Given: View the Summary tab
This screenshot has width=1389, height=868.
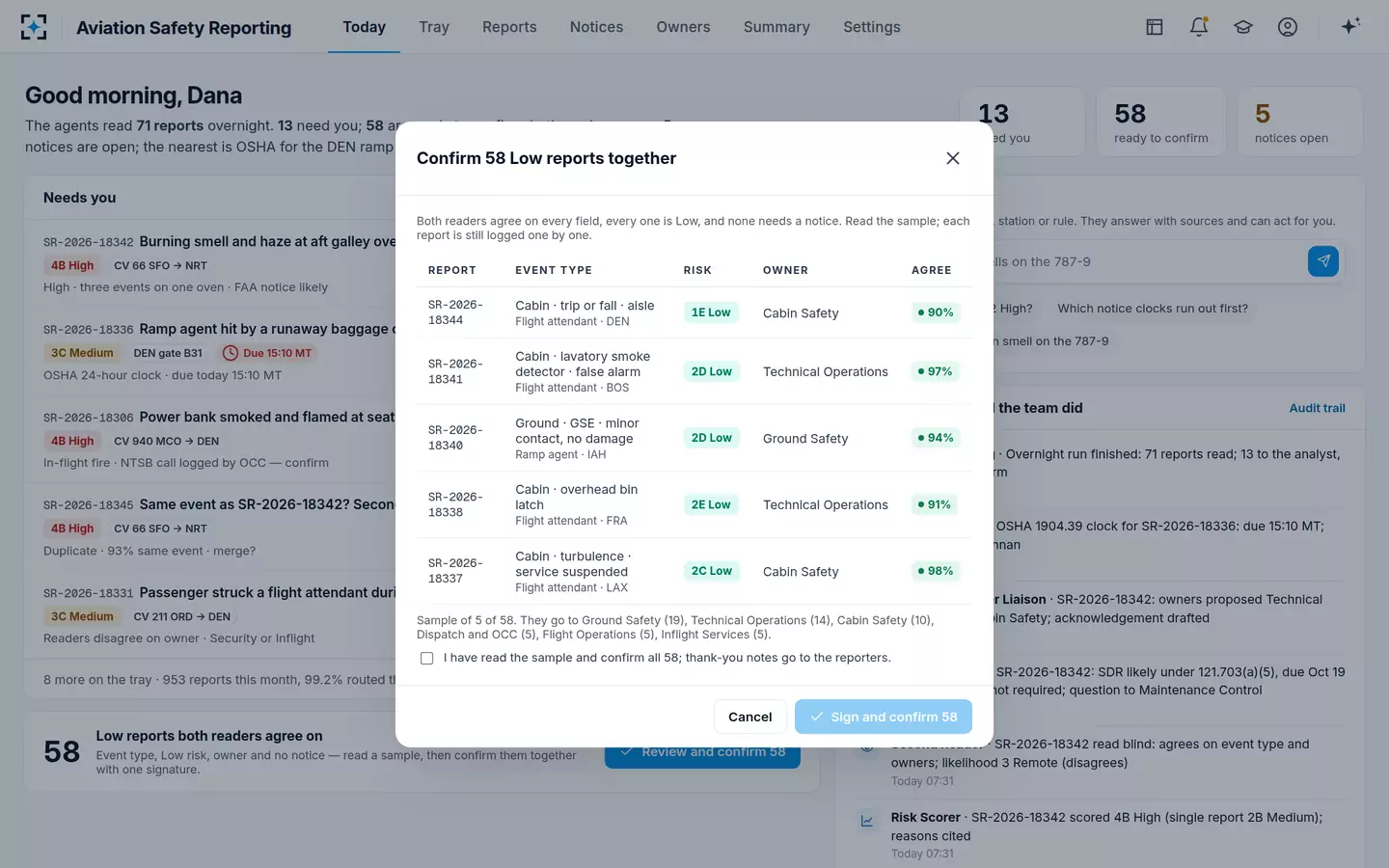Looking at the screenshot, I should [776, 27].
